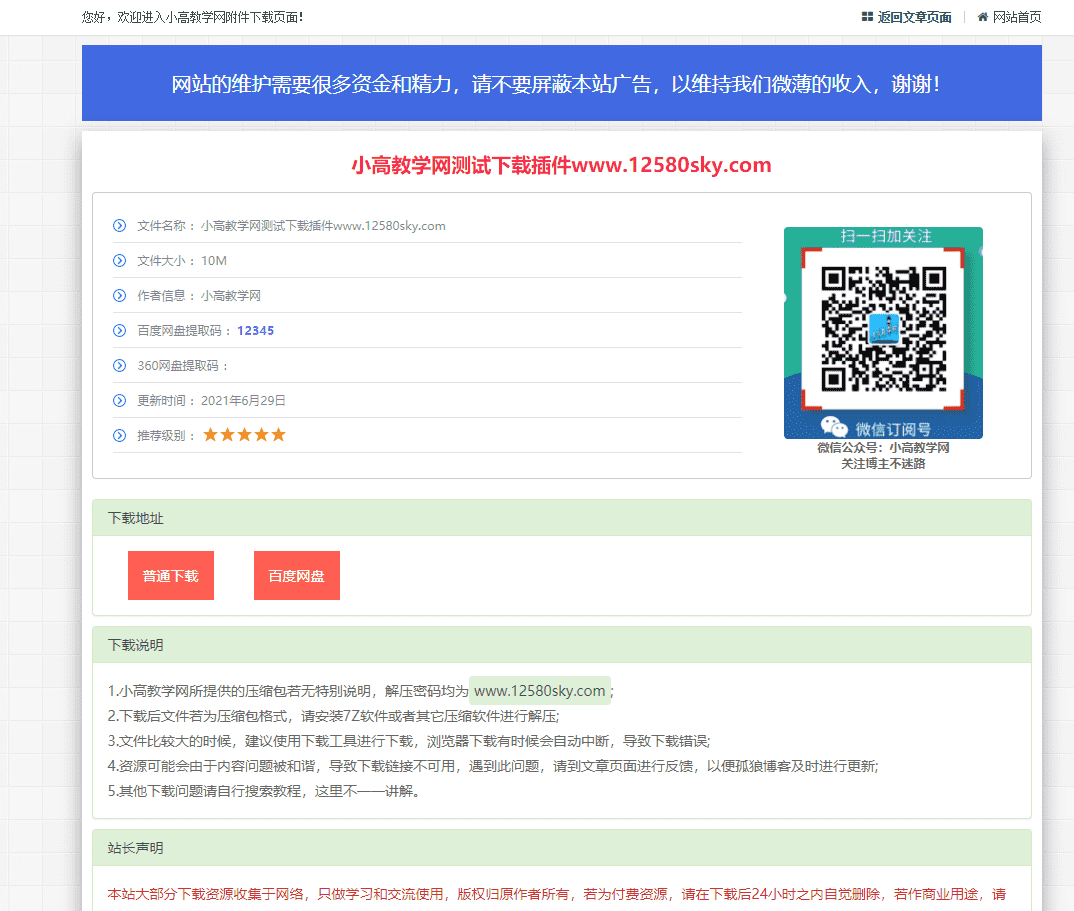
Task: Click the 百度网盘 download button
Action: coord(297,575)
